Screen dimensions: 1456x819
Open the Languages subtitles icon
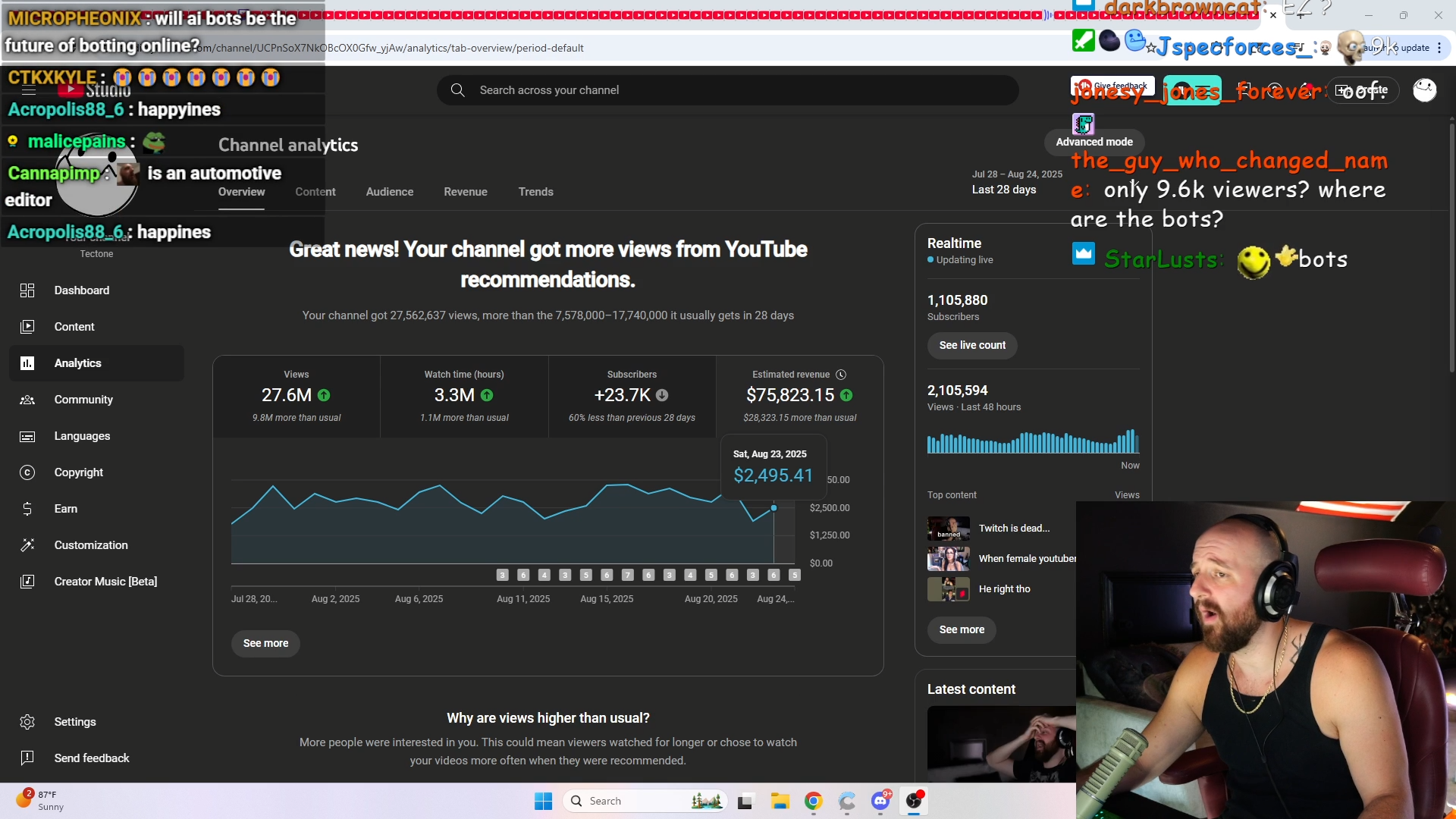27,436
